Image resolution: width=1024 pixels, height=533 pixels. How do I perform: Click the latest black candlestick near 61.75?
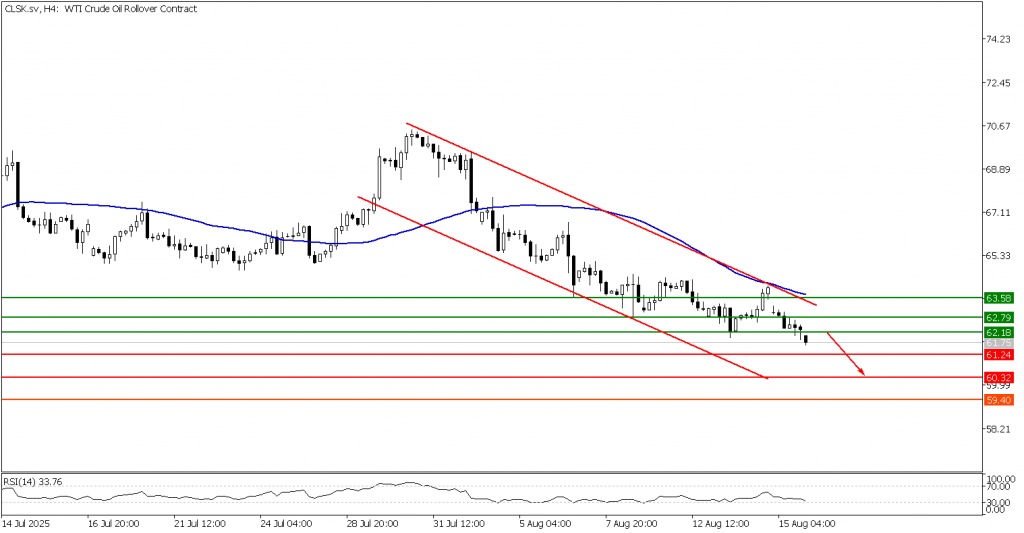tap(807, 340)
